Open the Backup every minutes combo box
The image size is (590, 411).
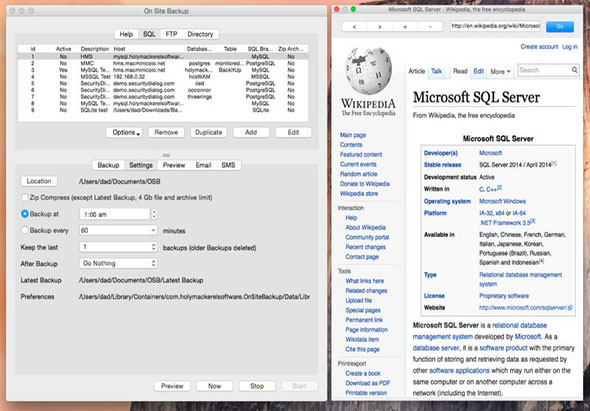click(x=118, y=230)
